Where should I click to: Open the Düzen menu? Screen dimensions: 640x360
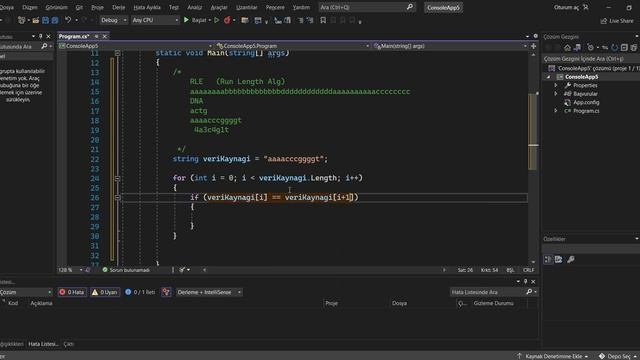29,7
